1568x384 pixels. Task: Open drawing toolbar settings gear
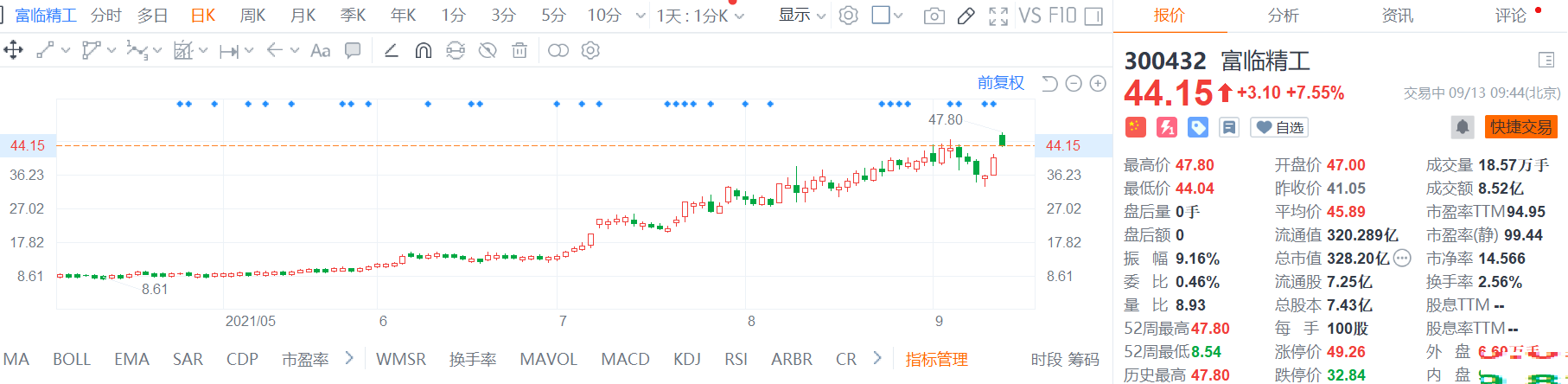590,51
